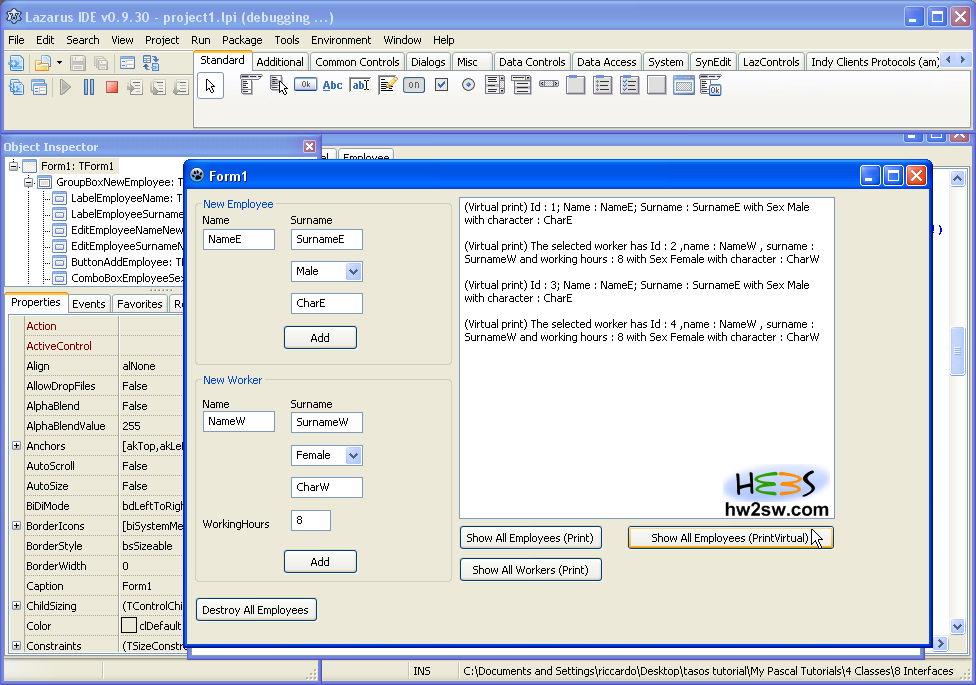Pause the running program
Viewport: 976px width, 685px height.
tap(89, 87)
